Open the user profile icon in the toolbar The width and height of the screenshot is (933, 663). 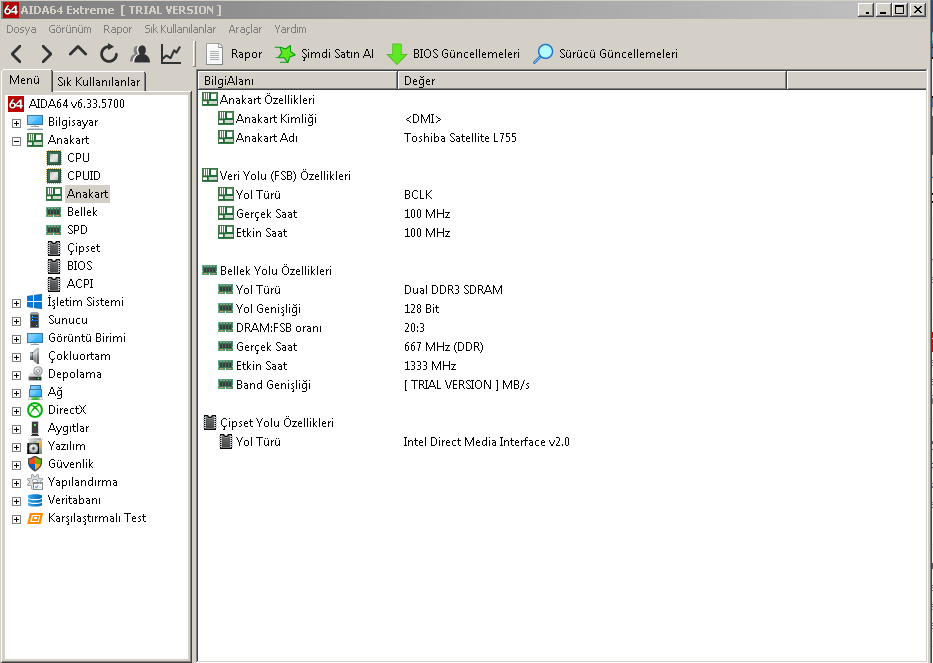coord(140,54)
